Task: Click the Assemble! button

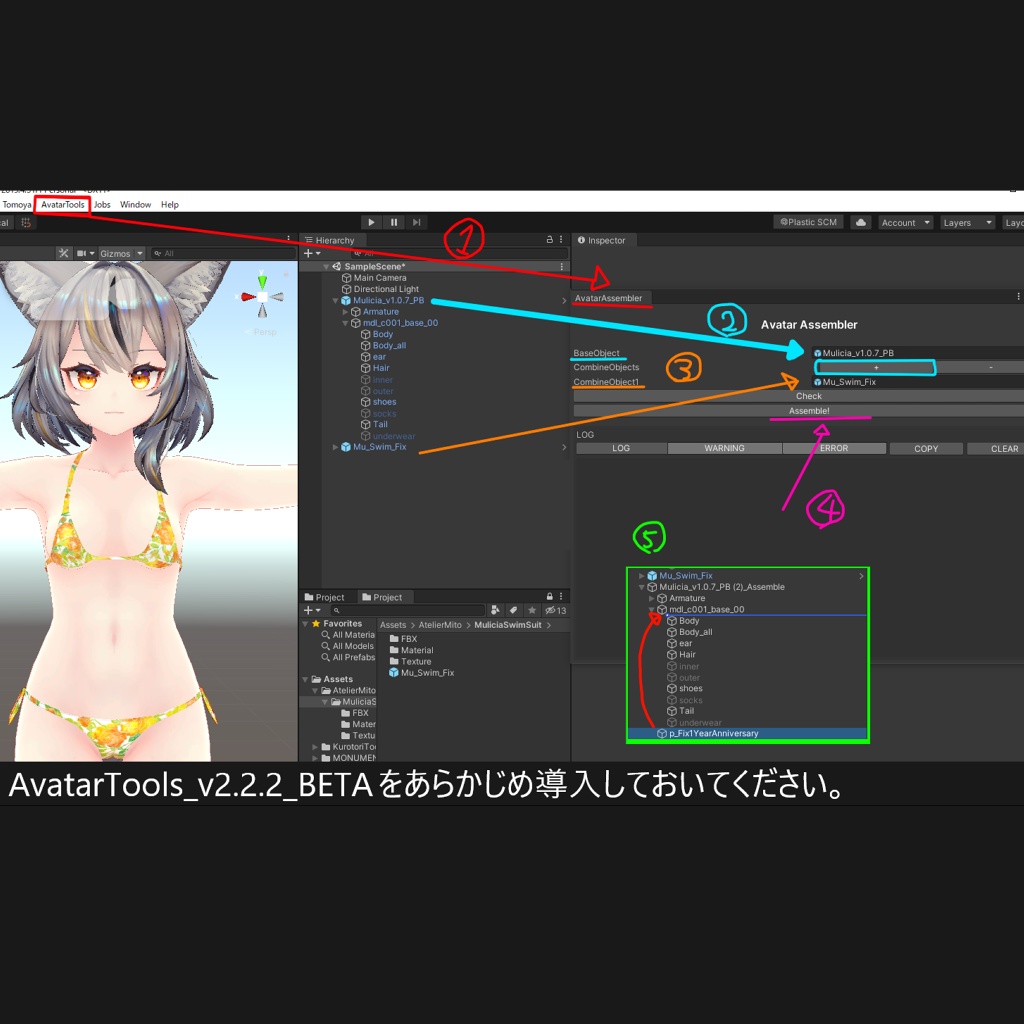Action: coord(799,411)
